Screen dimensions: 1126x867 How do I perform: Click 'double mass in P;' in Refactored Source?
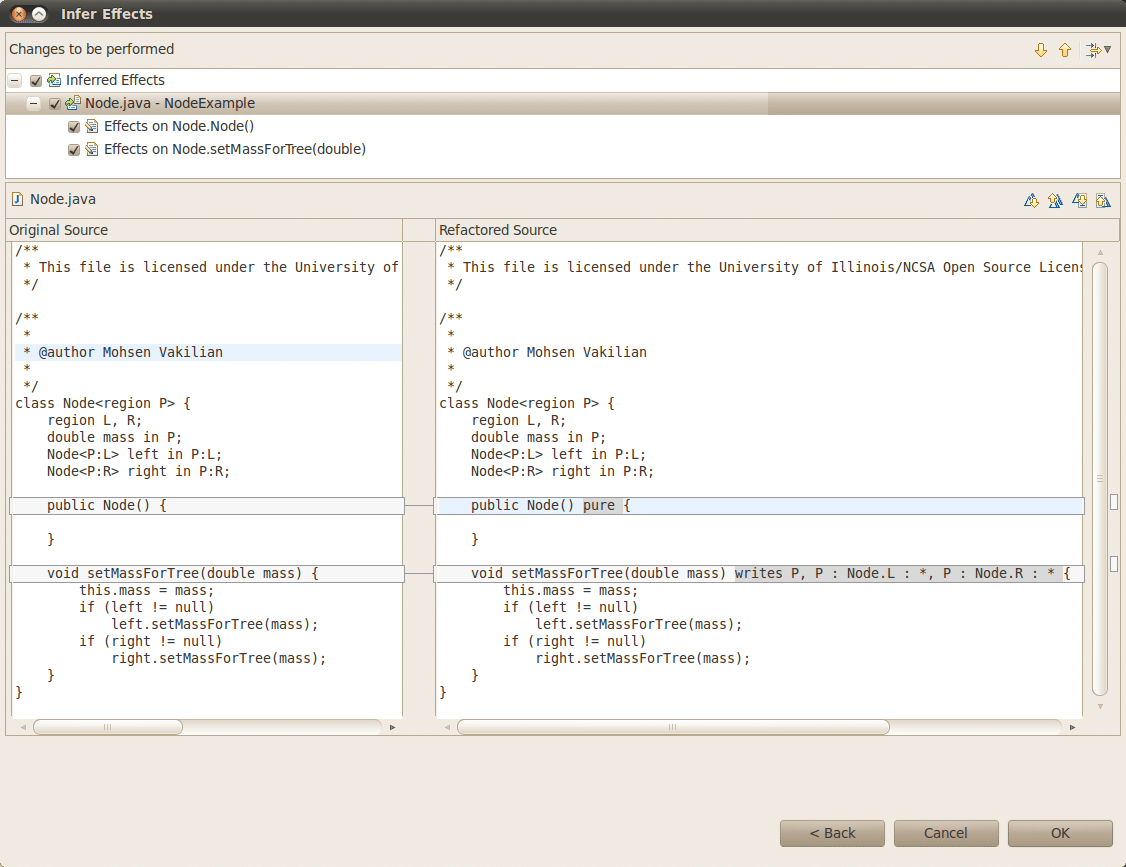pyautogui.click(x=538, y=437)
